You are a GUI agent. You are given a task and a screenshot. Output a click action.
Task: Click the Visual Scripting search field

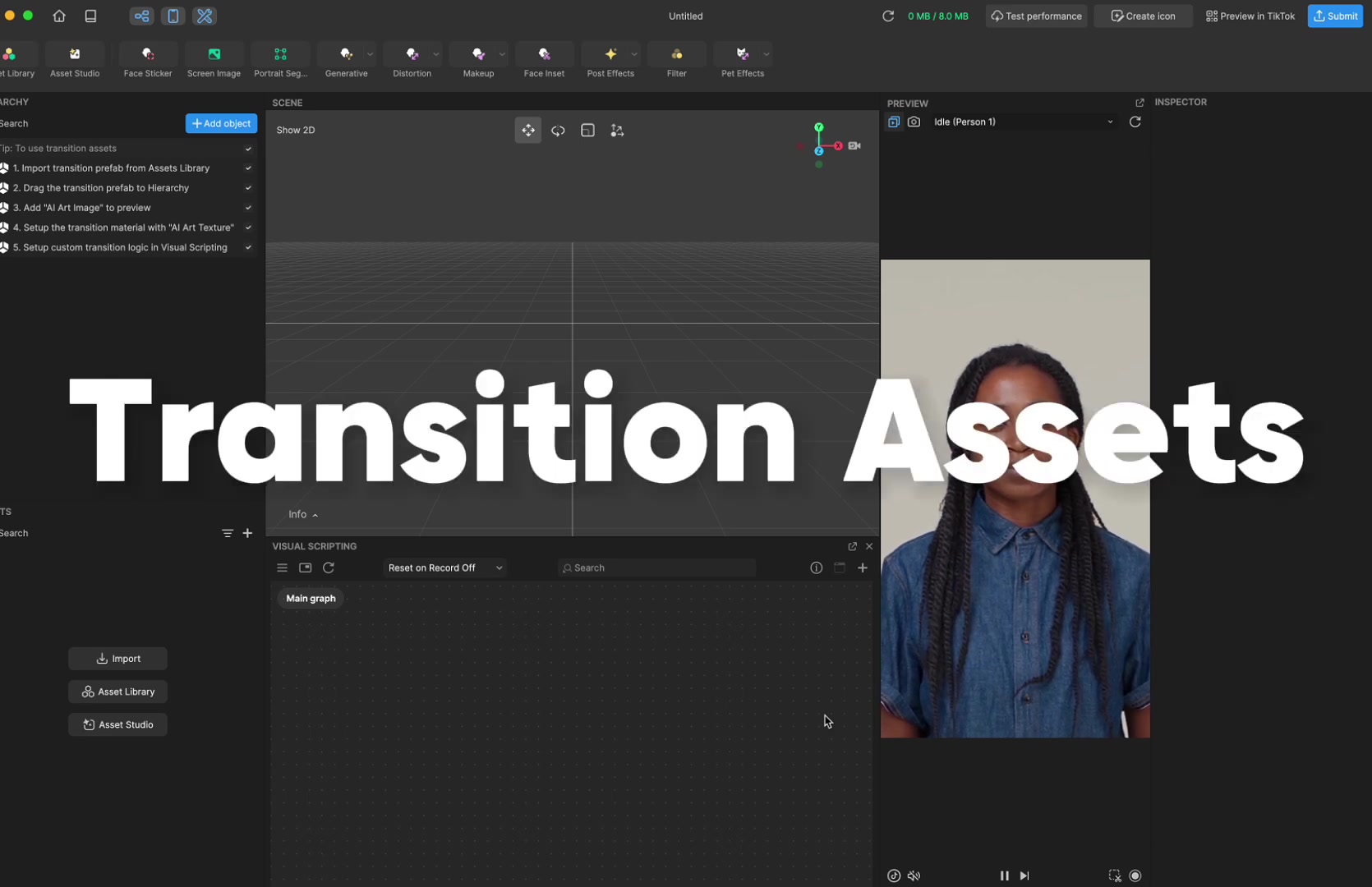tap(656, 568)
